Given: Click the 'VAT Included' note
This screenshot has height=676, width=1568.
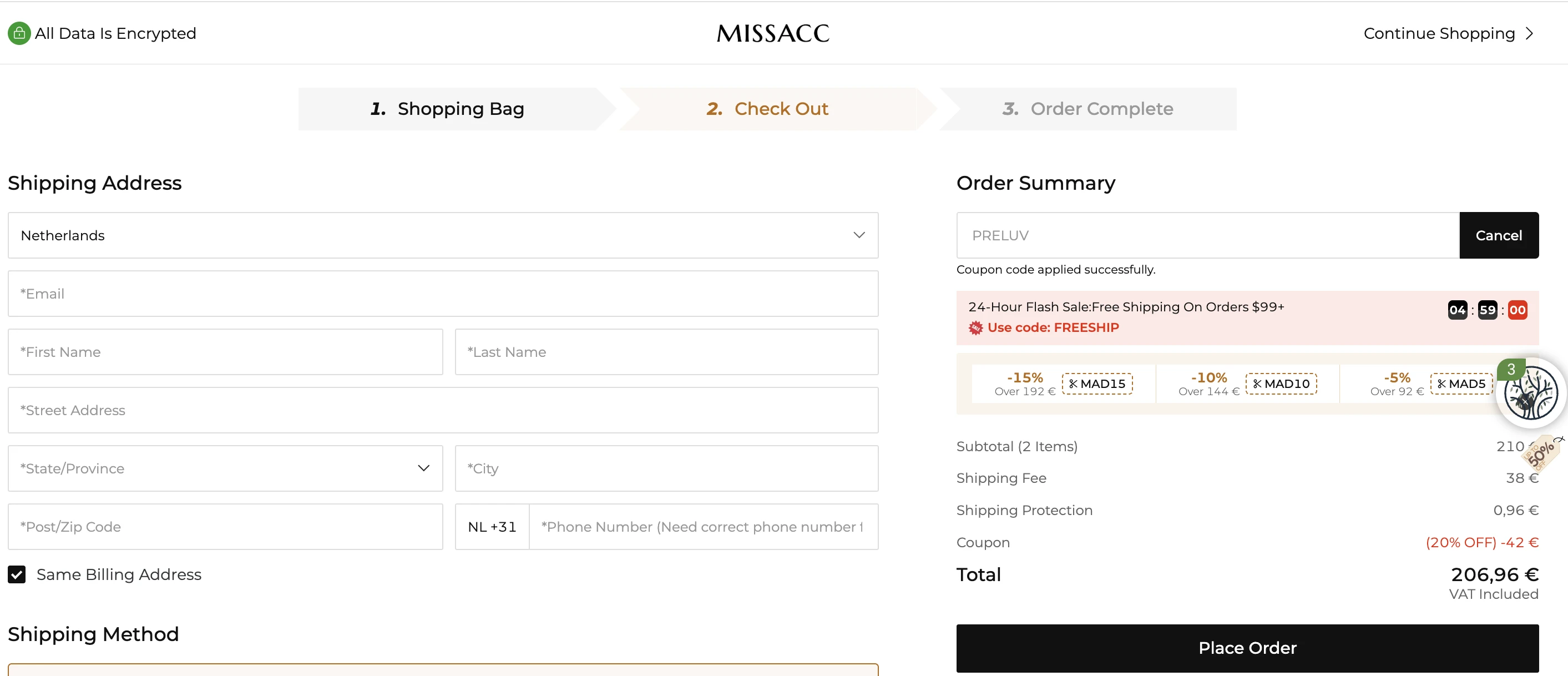Looking at the screenshot, I should coord(1494,594).
